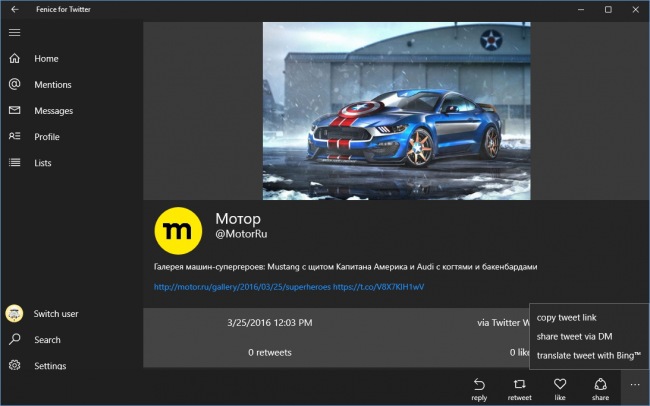
Task: Click the 3/25/2016 12:03 PM timestamp
Action: coord(270,323)
